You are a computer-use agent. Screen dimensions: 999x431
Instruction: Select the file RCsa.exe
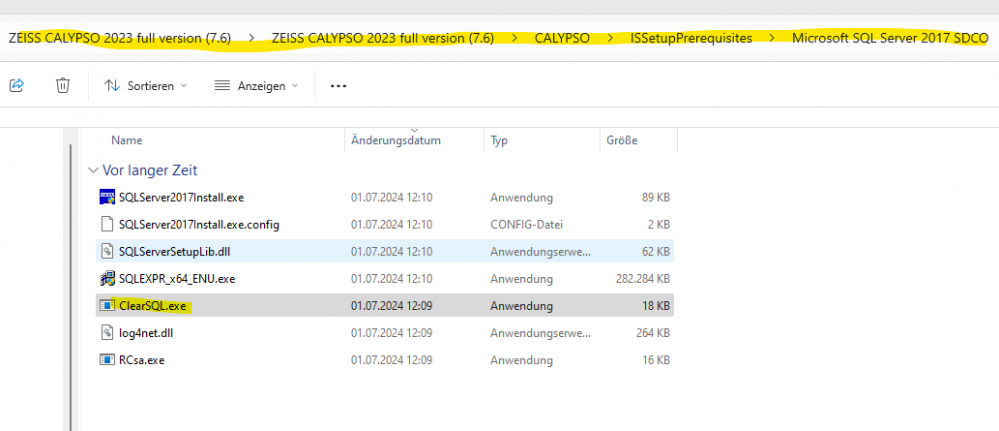click(385, 360)
